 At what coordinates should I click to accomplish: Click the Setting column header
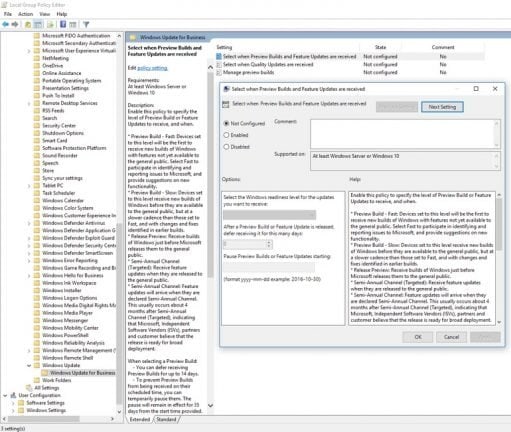coord(224,47)
